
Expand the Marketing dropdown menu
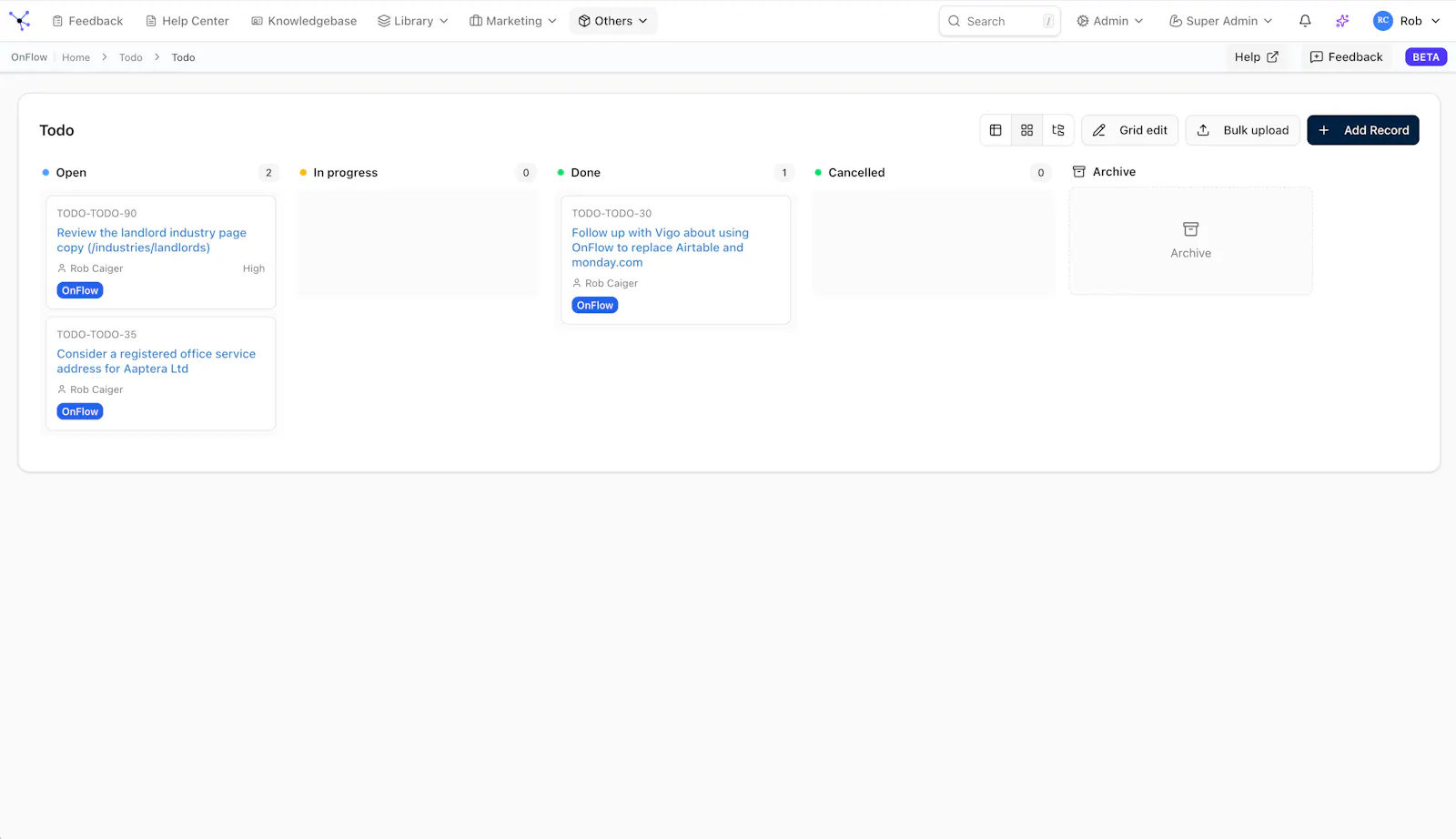[513, 21]
